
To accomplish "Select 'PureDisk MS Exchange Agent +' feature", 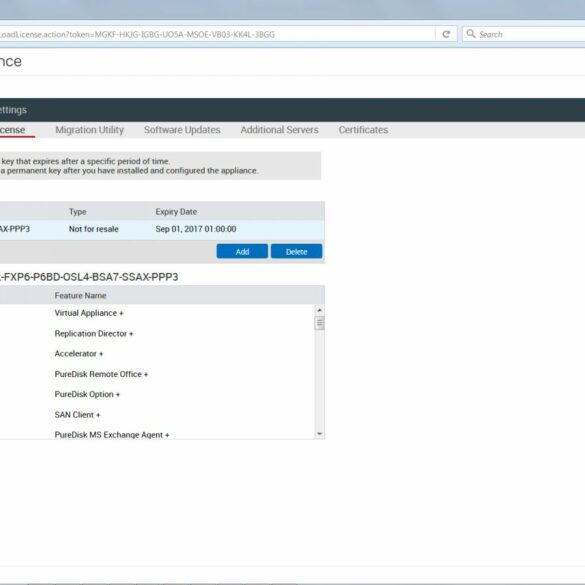I will click(x=112, y=435).
